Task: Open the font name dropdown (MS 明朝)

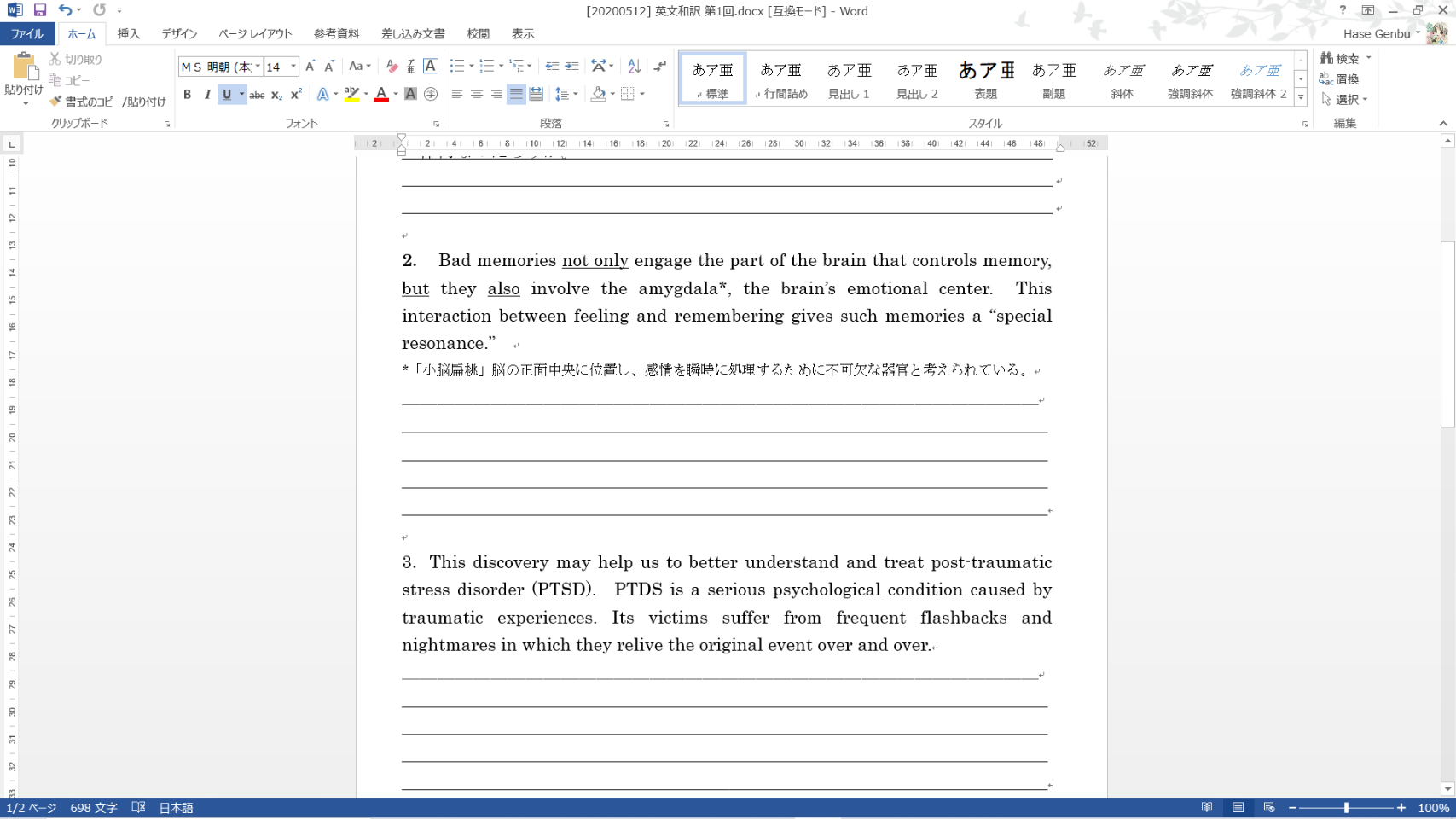Action: click(x=258, y=67)
